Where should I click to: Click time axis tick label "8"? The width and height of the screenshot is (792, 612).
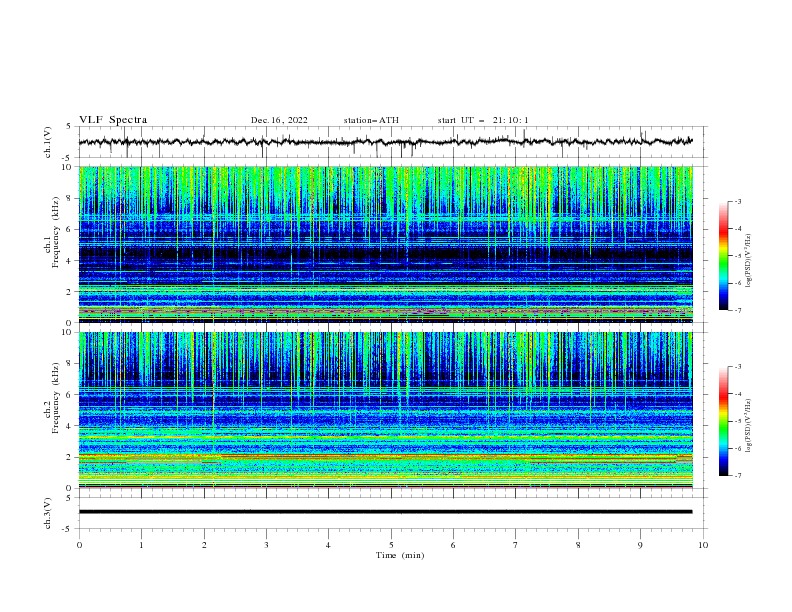pos(578,545)
